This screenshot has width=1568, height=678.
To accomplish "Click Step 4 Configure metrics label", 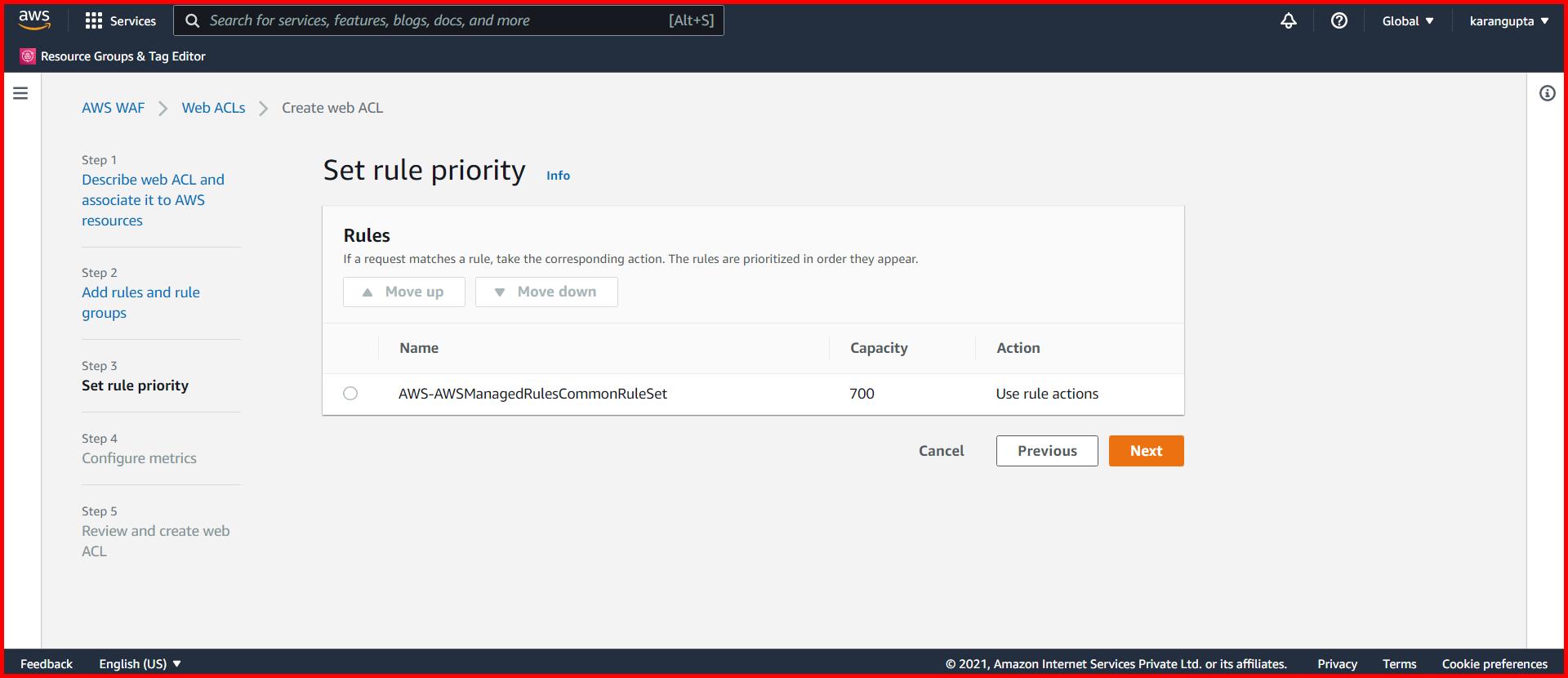I will [x=139, y=458].
